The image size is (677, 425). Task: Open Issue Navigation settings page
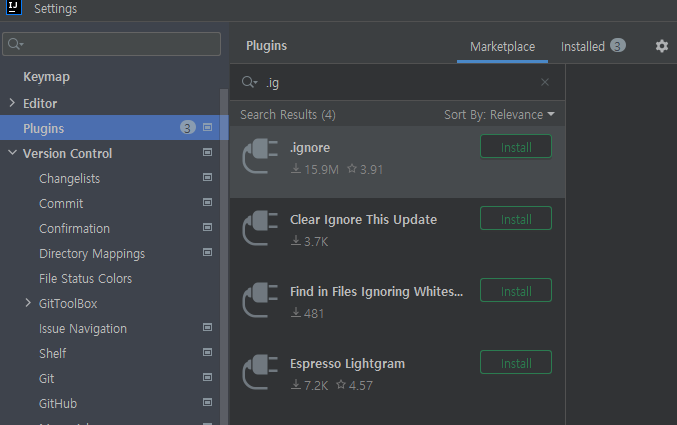coord(82,329)
